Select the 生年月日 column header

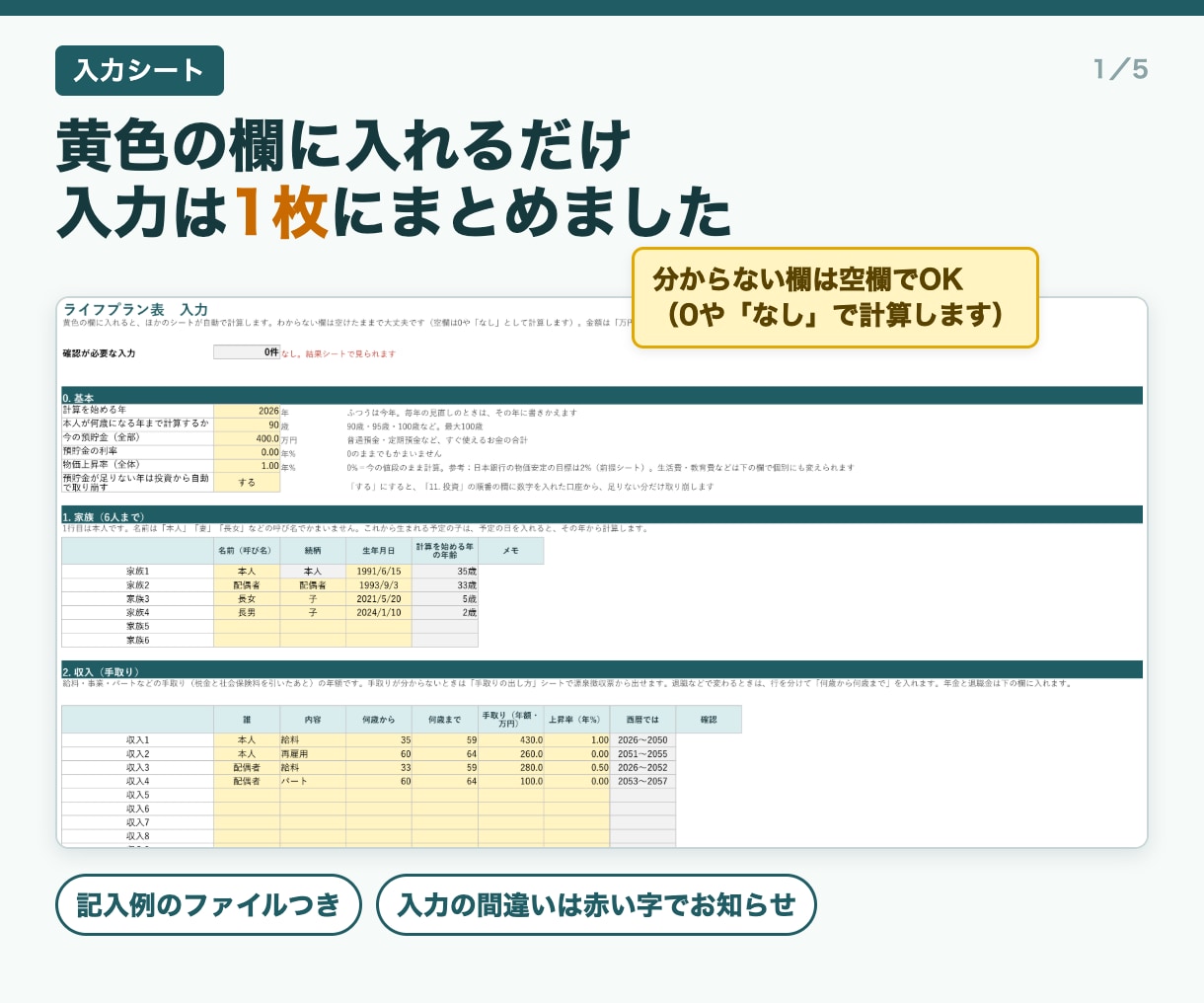click(x=379, y=551)
